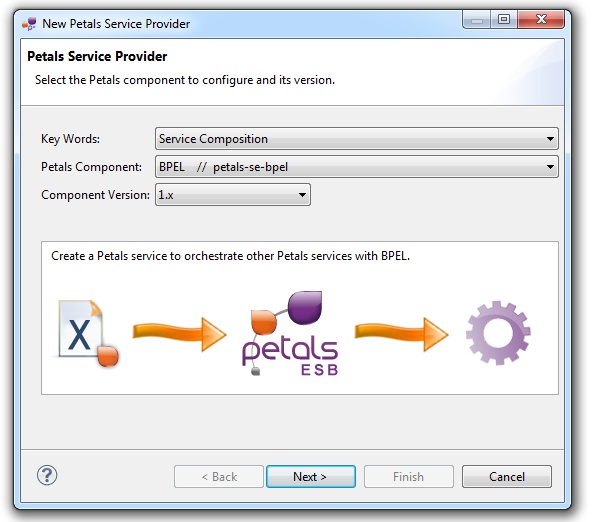Click the Petals ESB logo
592x522 pixels.
click(290, 334)
